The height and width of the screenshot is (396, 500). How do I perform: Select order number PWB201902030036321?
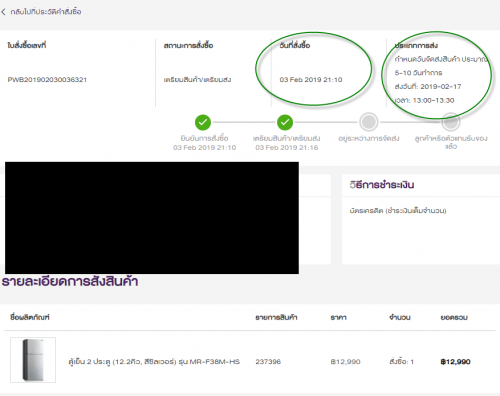(47, 80)
